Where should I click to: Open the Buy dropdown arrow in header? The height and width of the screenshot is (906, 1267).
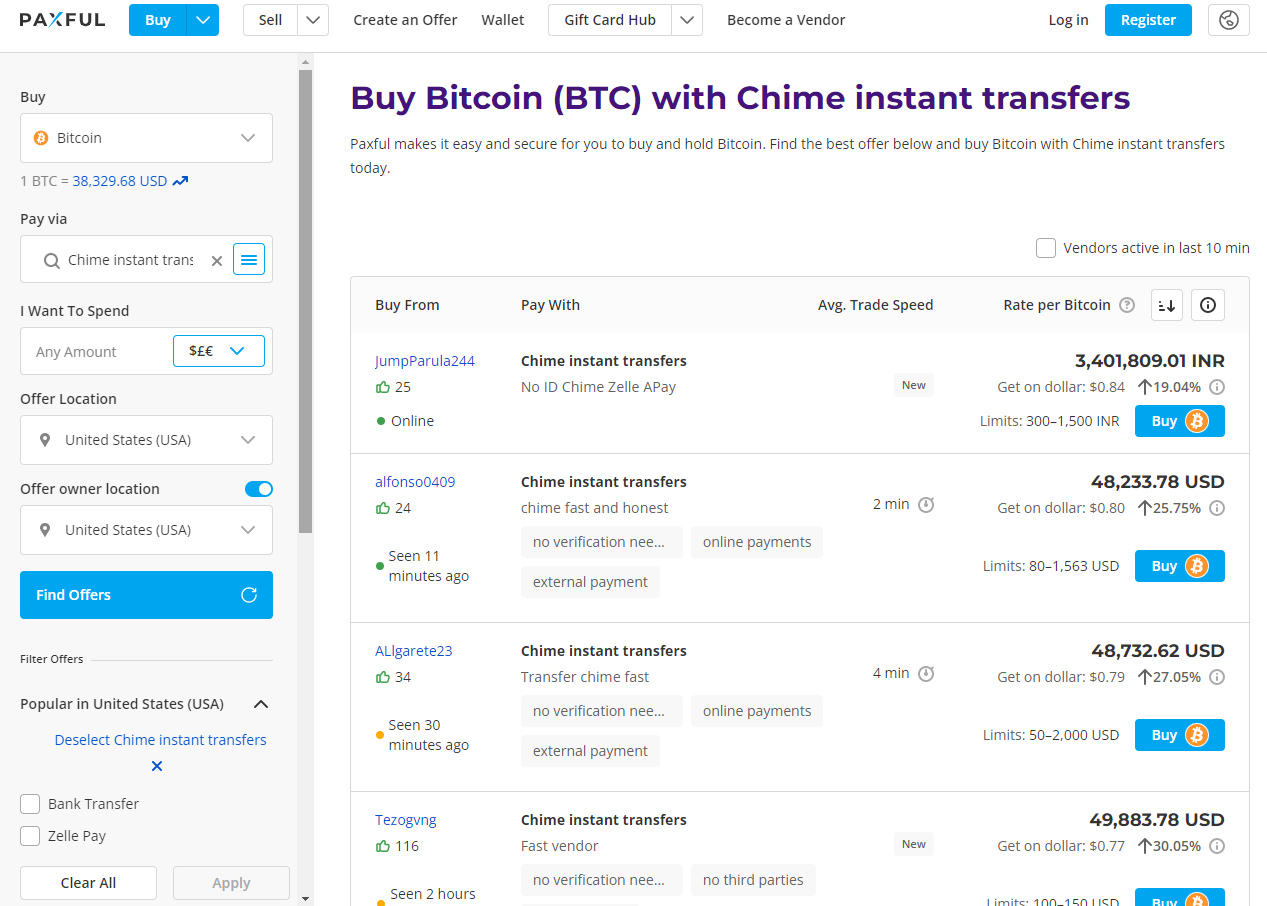pyautogui.click(x=203, y=20)
